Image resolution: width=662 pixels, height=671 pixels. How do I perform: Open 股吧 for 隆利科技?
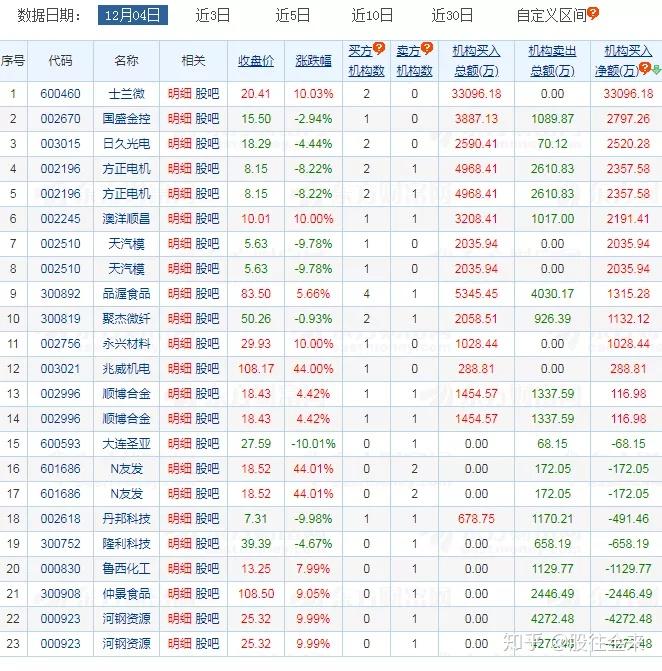click(x=207, y=543)
